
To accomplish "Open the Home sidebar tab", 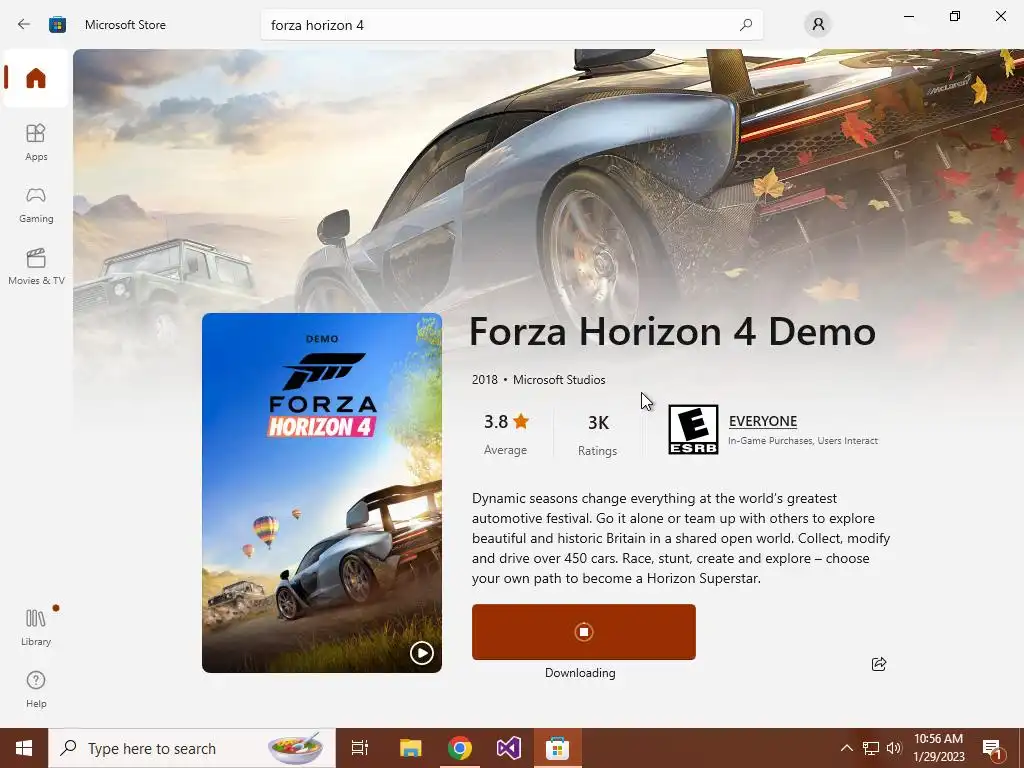I will (x=36, y=78).
